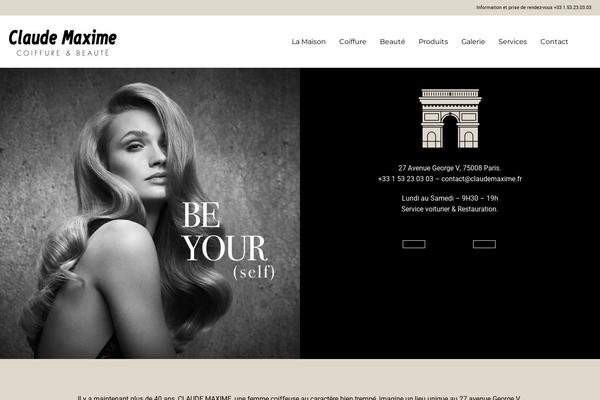Click the Service voiturier & Restauration text
The image size is (600, 400).
pos(450,209)
